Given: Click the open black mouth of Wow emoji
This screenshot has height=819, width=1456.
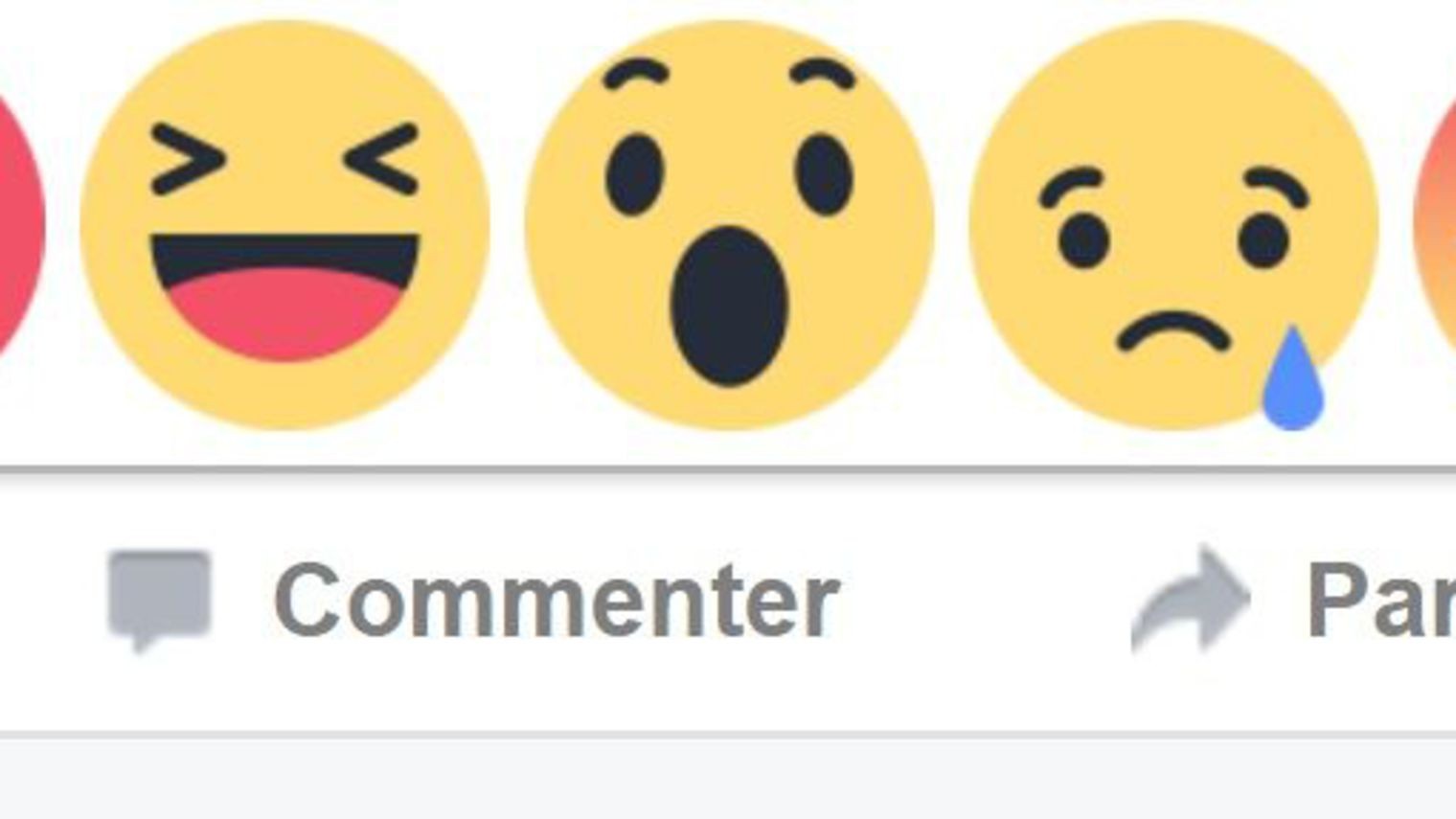Looking at the screenshot, I should pyautogui.click(x=729, y=307).
